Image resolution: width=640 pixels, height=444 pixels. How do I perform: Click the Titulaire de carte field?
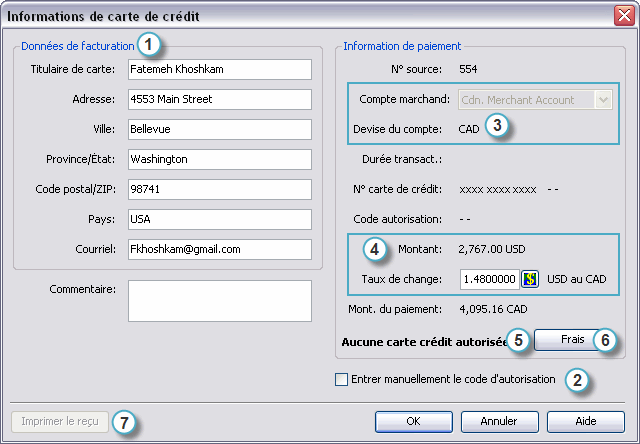[219, 70]
